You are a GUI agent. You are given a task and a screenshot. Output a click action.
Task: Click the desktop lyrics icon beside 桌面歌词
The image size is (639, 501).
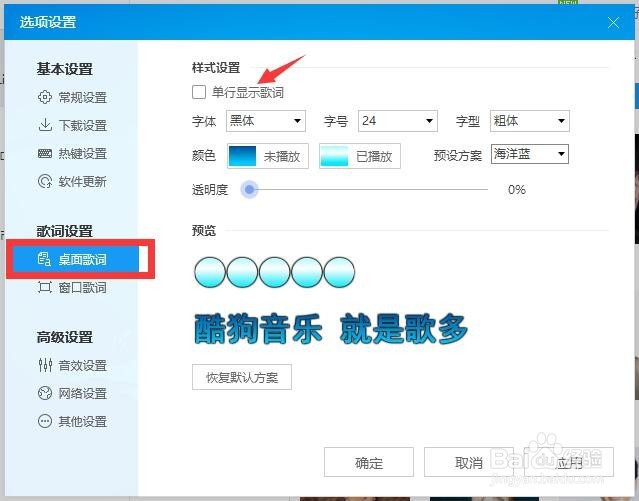coord(44,259)
